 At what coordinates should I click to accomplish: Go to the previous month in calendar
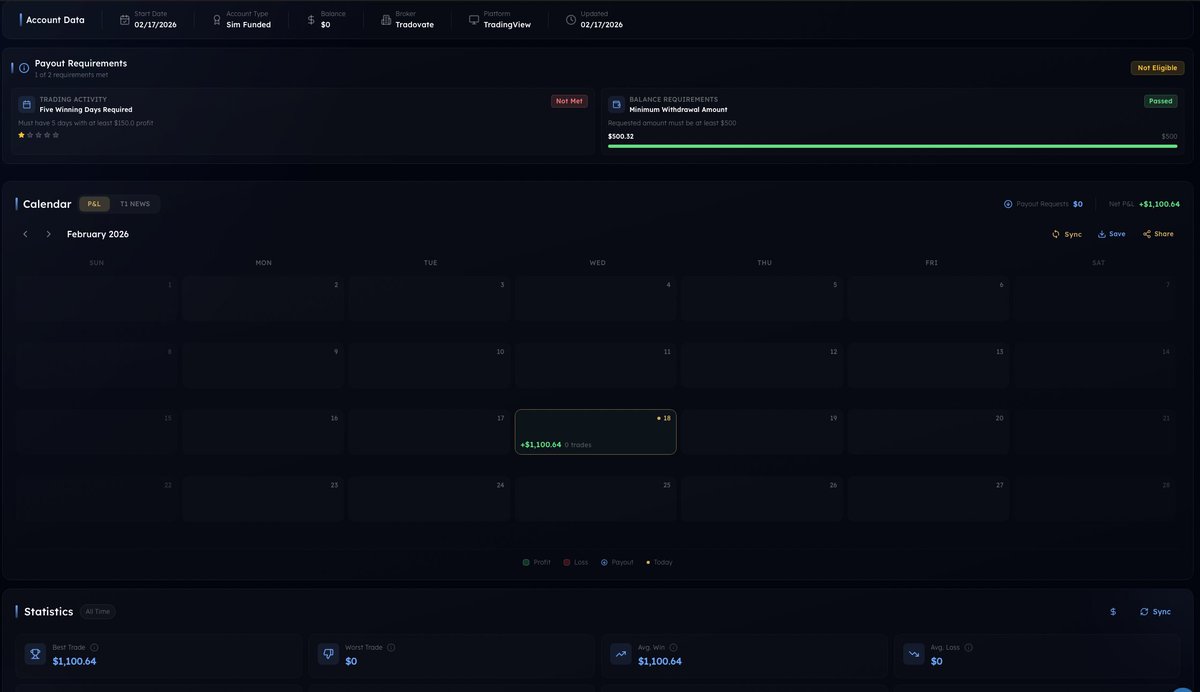[26, 234]
